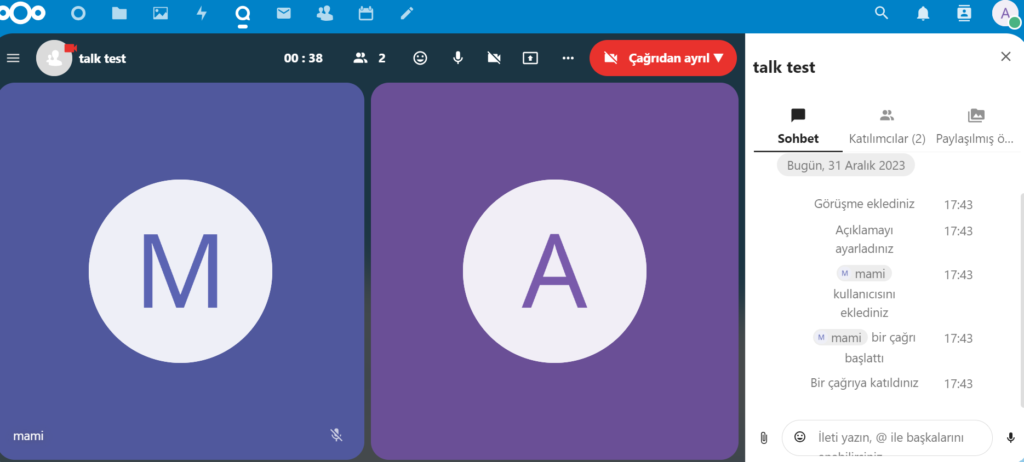The width and height of the screenshot is (1024, 462).
Task: Click the participants count button showing 2
Action: (370, 58)
